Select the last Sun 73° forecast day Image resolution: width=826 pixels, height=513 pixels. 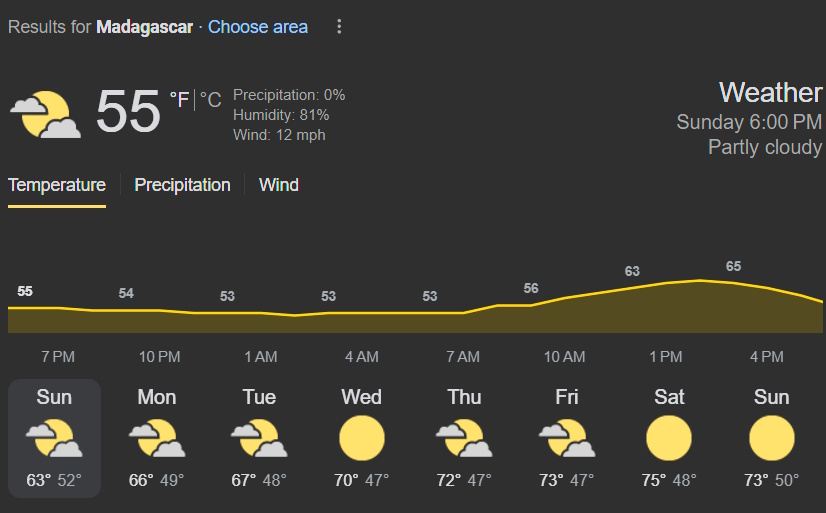pyautogui.click(x=771, y=438)
